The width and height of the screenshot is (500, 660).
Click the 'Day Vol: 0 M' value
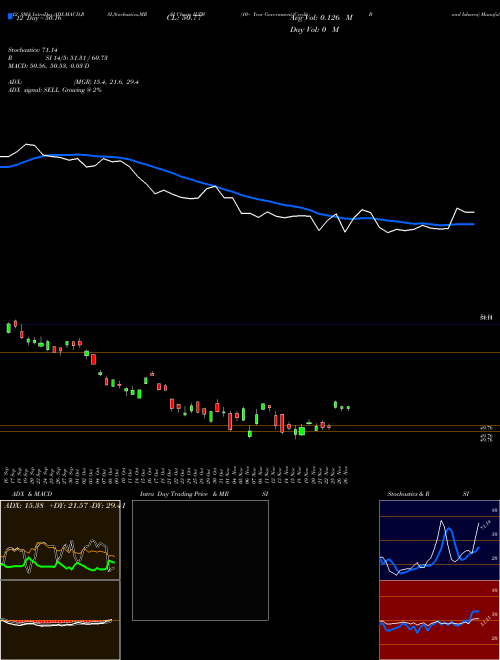tap(314, 30)
